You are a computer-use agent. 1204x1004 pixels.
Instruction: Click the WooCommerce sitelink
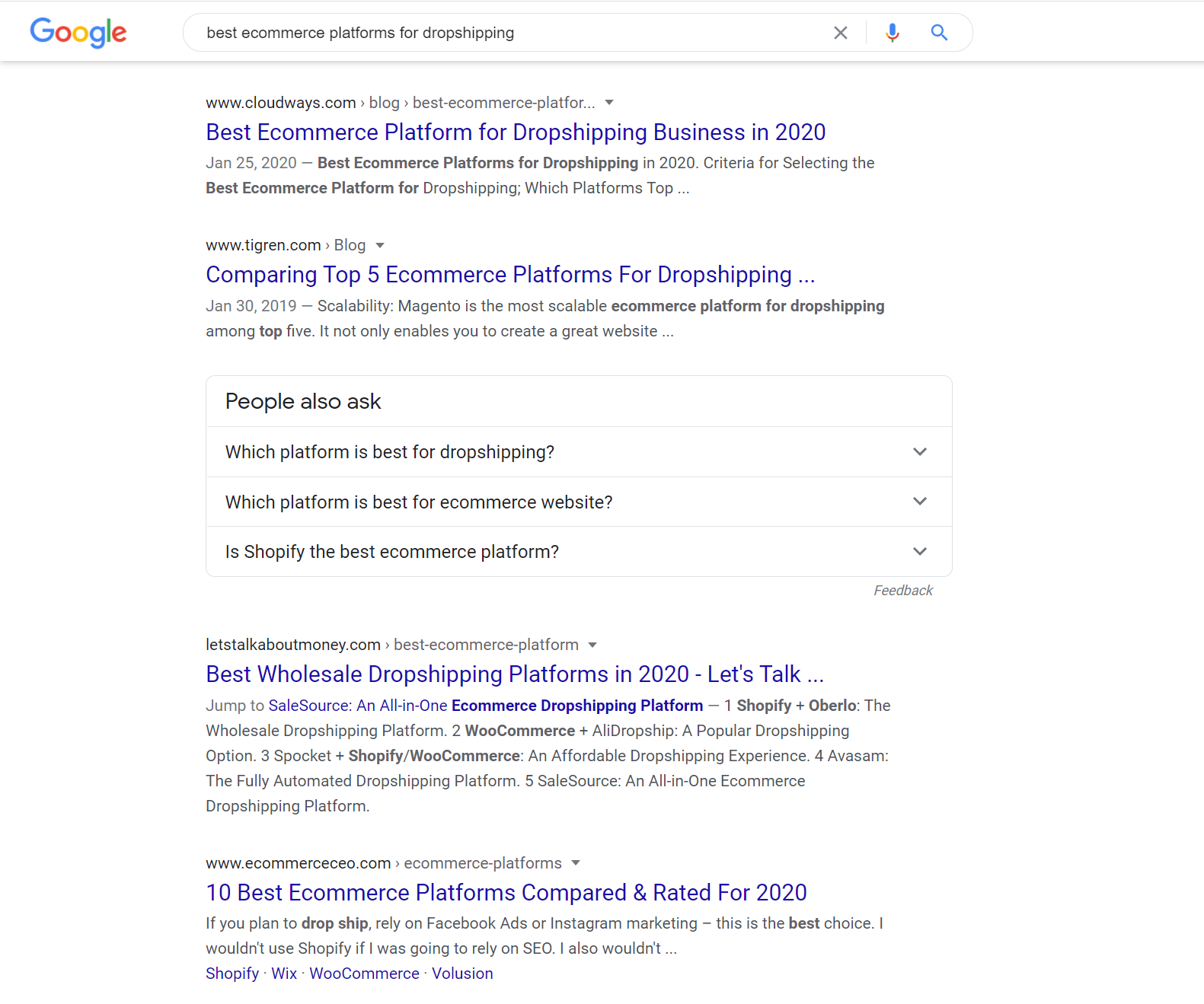tap(364, 974)
